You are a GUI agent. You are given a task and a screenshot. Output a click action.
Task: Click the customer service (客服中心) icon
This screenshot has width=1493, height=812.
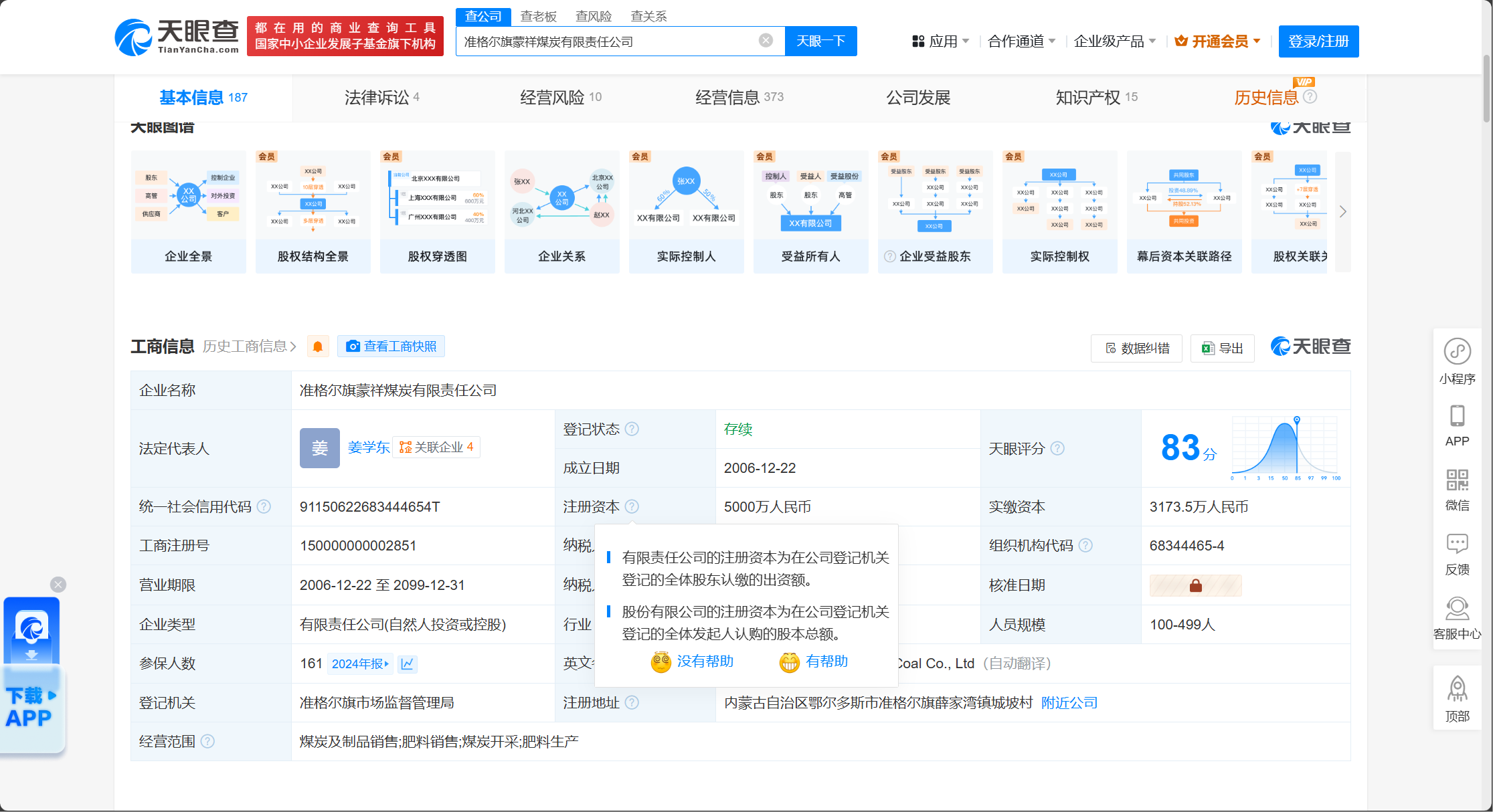coord(1457,609)
